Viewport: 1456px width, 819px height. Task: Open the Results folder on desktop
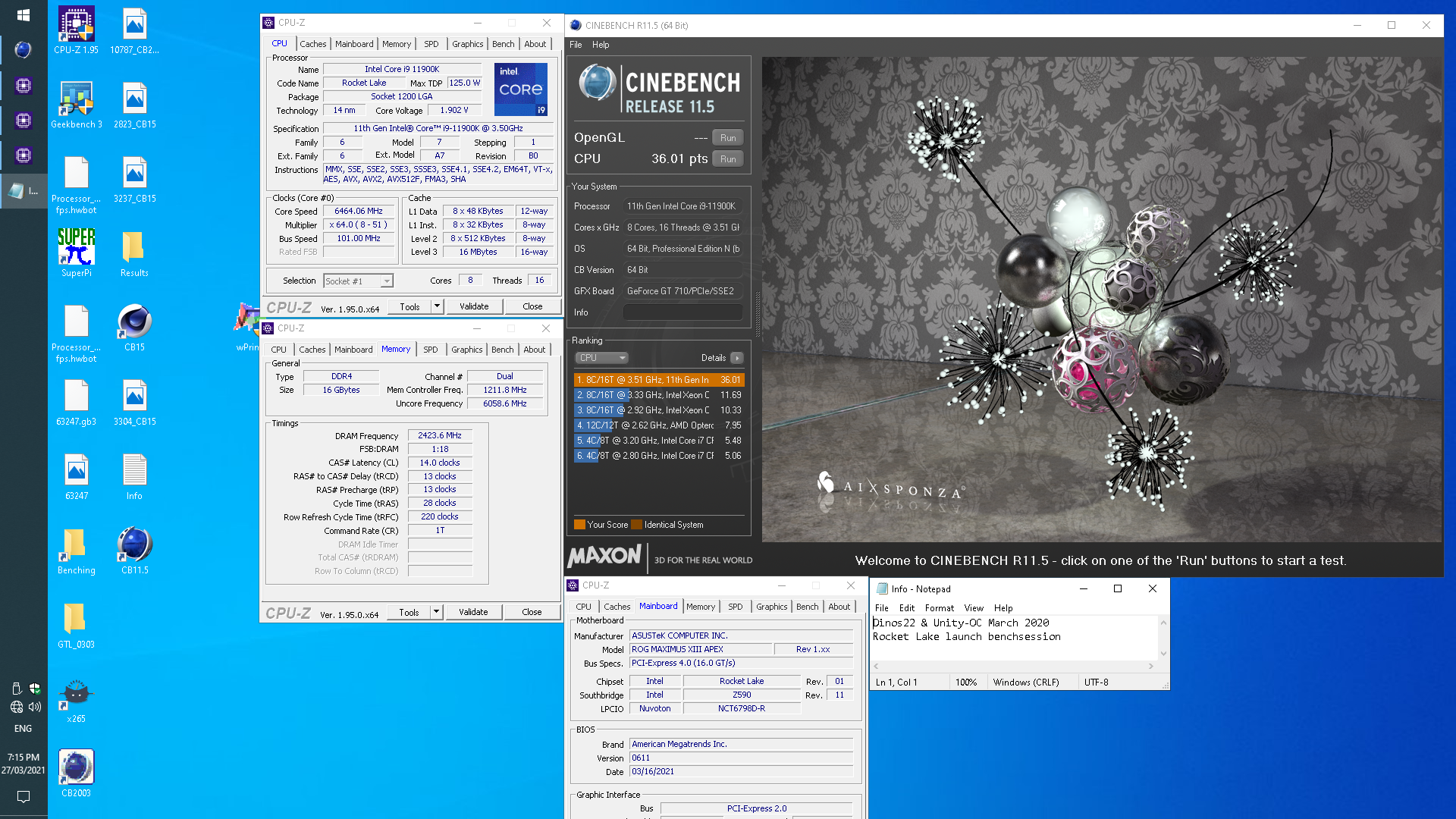(134, 253)
